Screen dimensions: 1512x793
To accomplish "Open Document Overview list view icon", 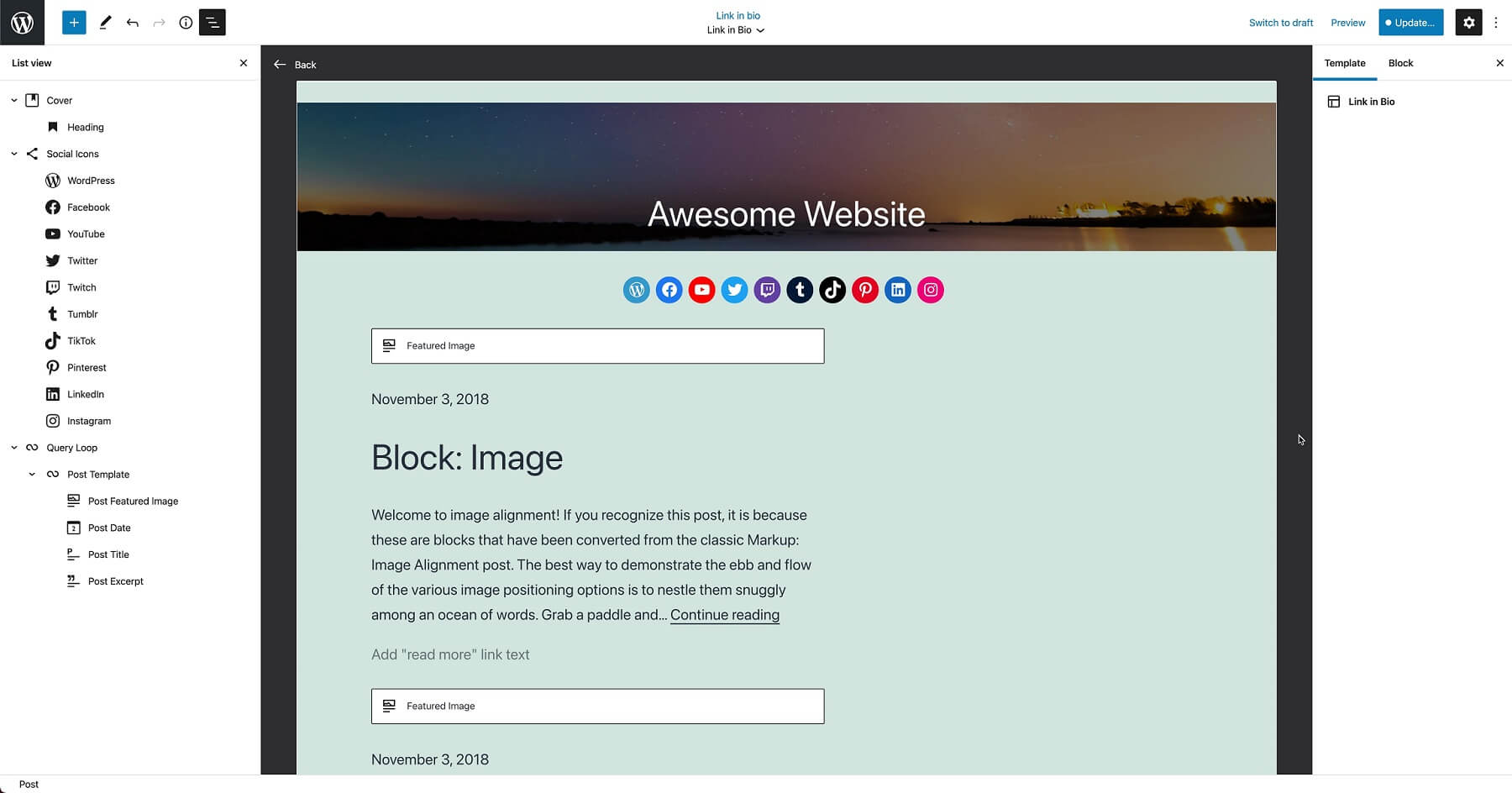I will (x=212, y=22).
